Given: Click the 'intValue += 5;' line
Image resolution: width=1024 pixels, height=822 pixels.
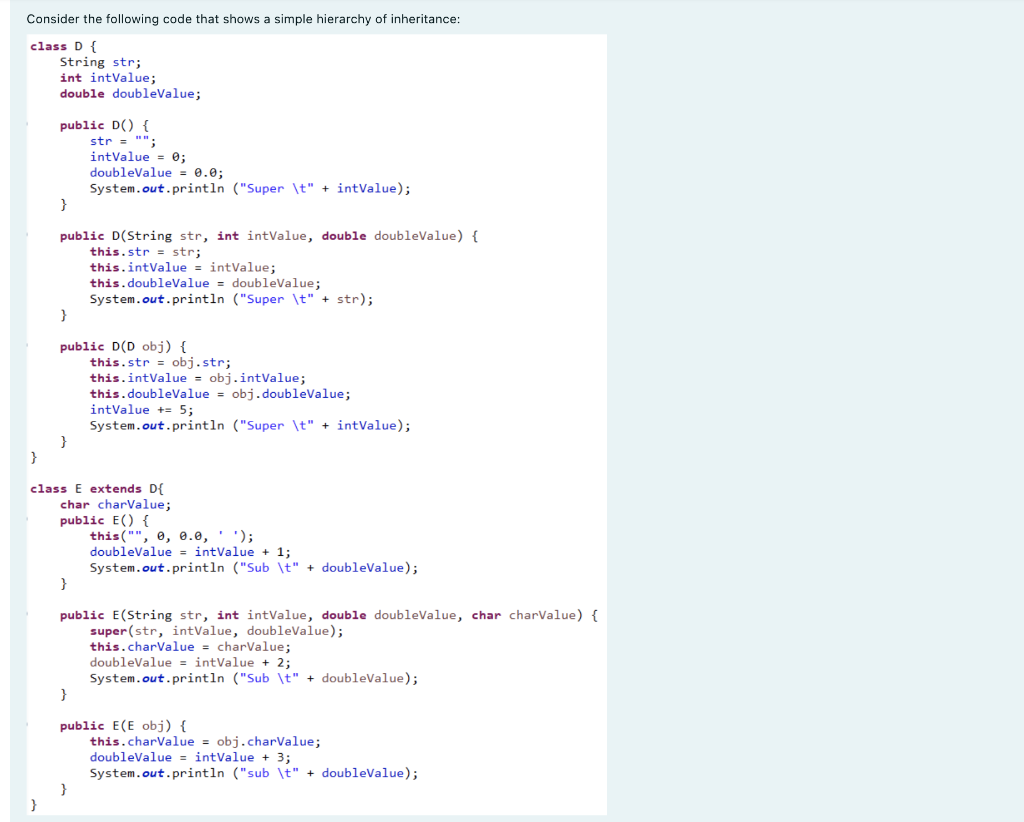Looking at the screenshot, I should 142,409.
